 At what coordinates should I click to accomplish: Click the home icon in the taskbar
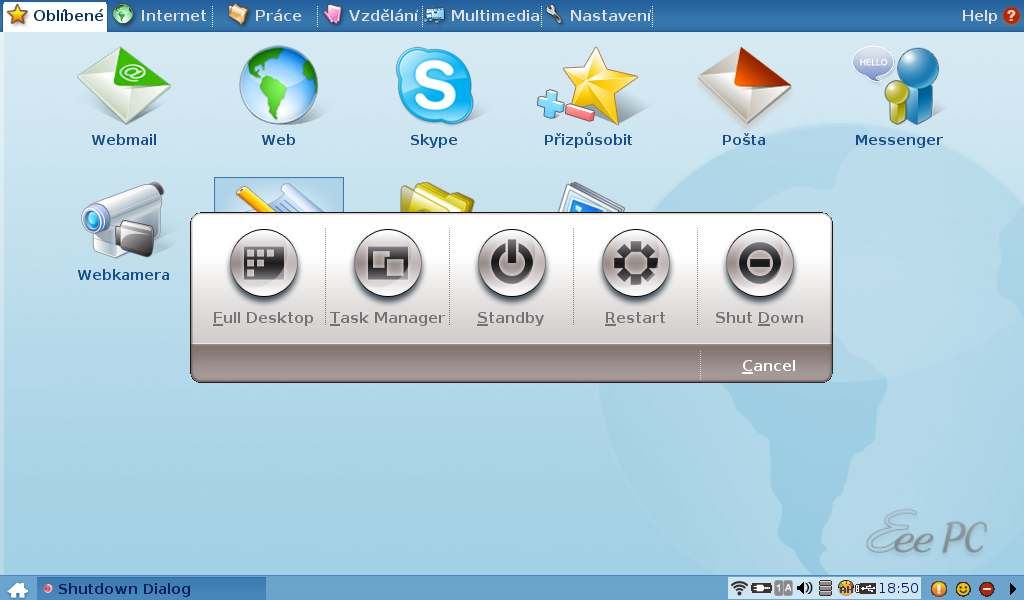click(x=18, y=589)
